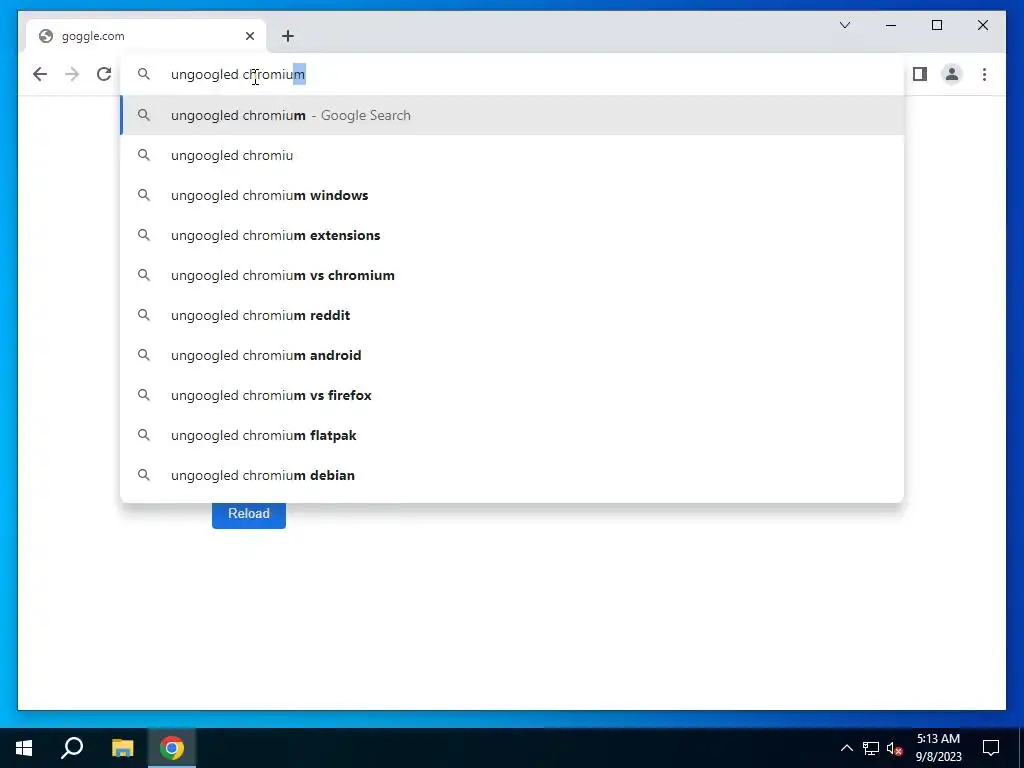Open taskbar search magnifier
Image resolution: width=1024 pixels, height=768 pixels.
pos(72,748)
